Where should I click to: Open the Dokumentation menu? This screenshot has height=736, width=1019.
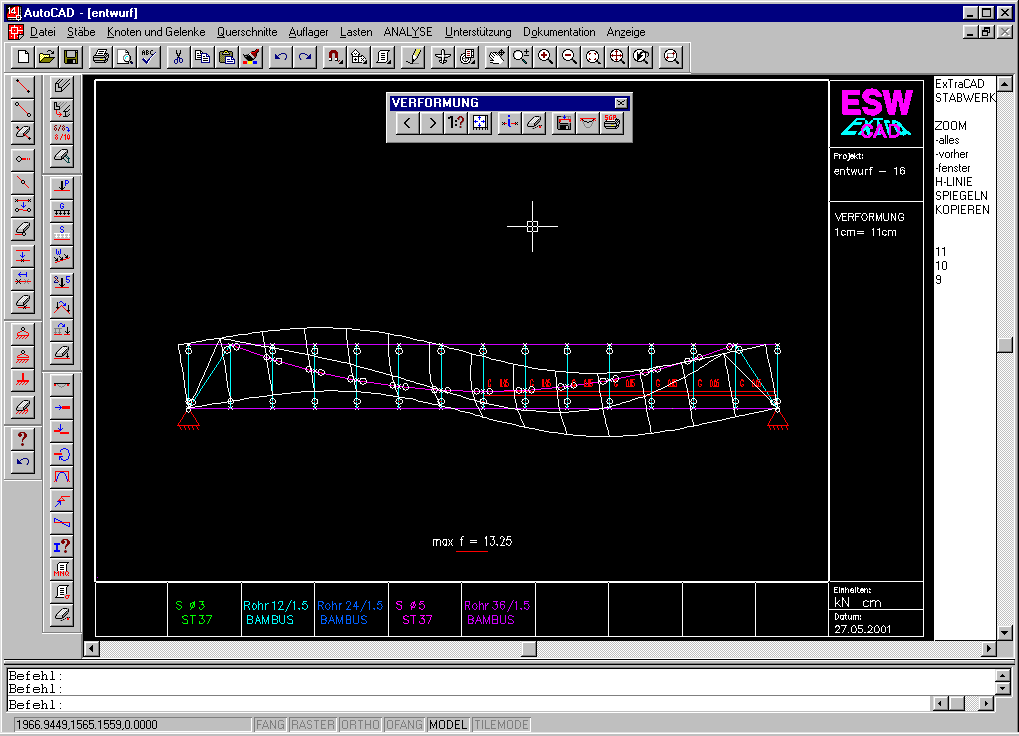(559, 32)
